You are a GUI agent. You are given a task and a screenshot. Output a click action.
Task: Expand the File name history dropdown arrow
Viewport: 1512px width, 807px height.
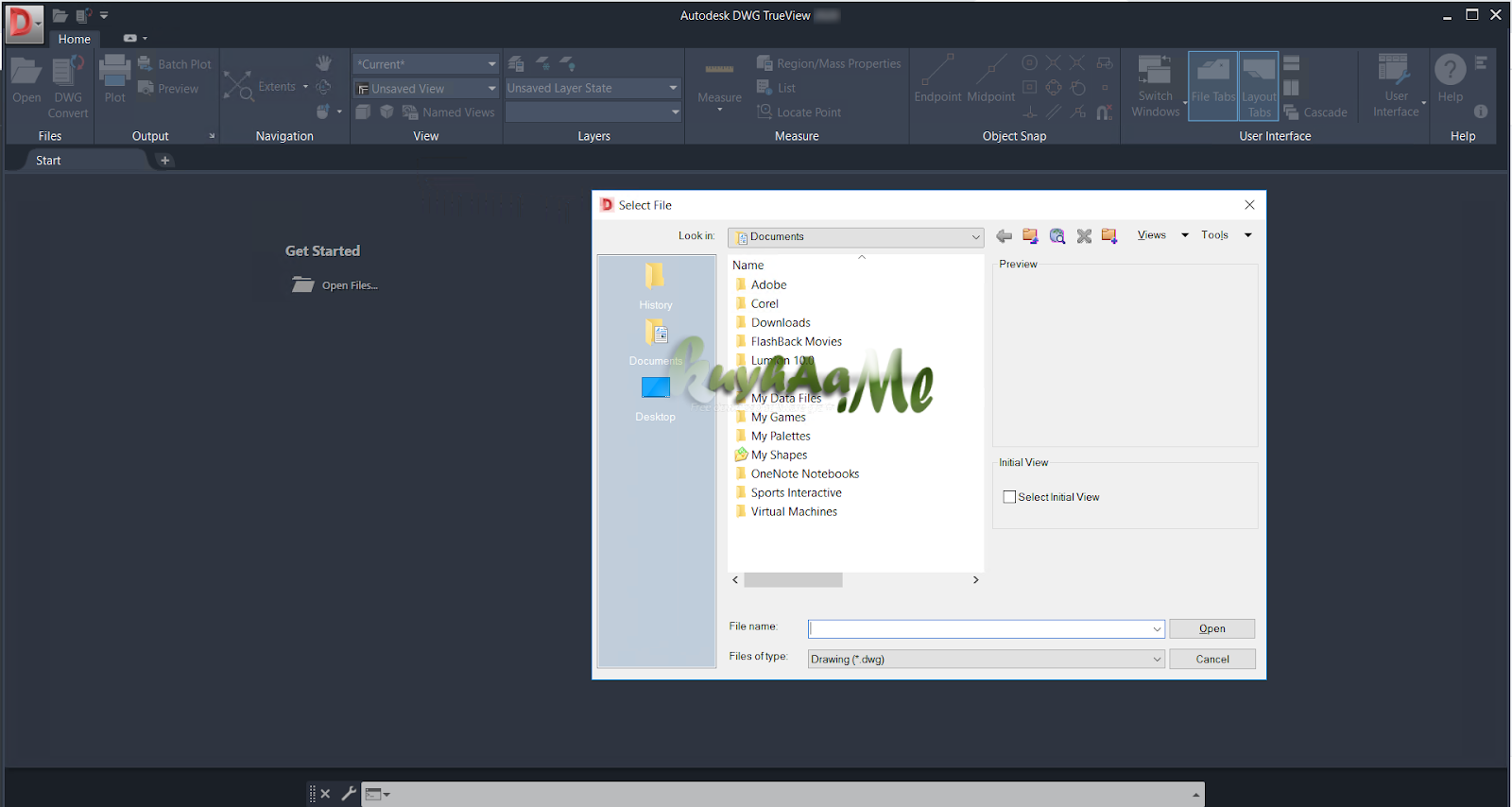pos(1157,629)
